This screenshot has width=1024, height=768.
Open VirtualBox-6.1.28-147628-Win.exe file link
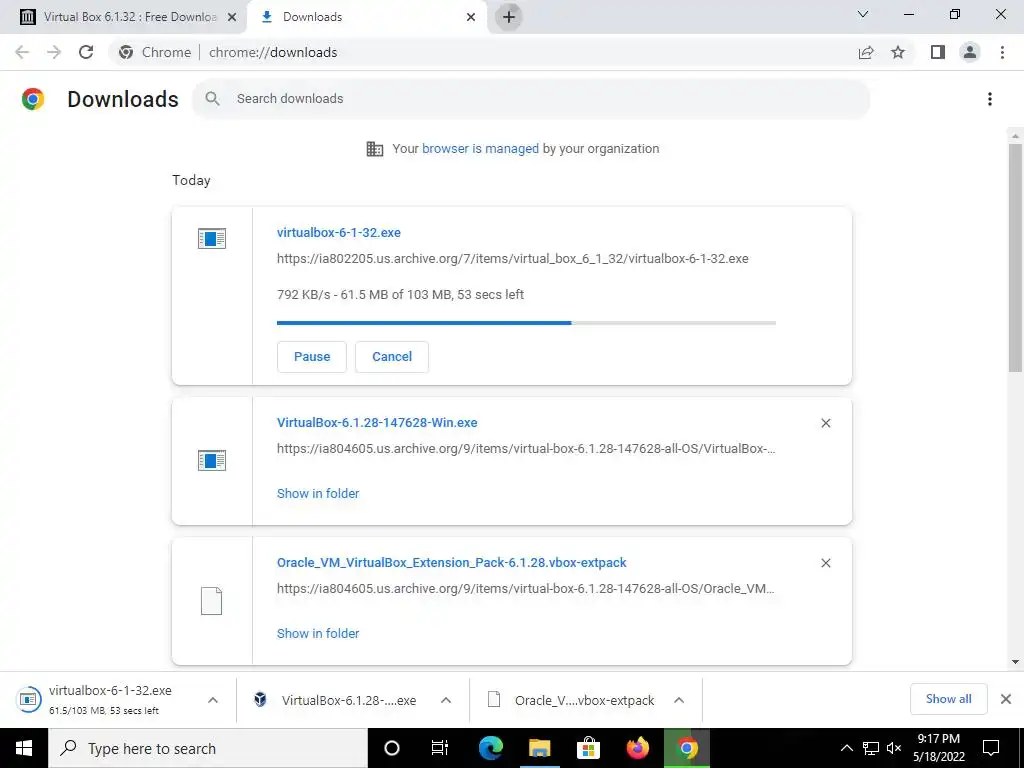point(377,423)
